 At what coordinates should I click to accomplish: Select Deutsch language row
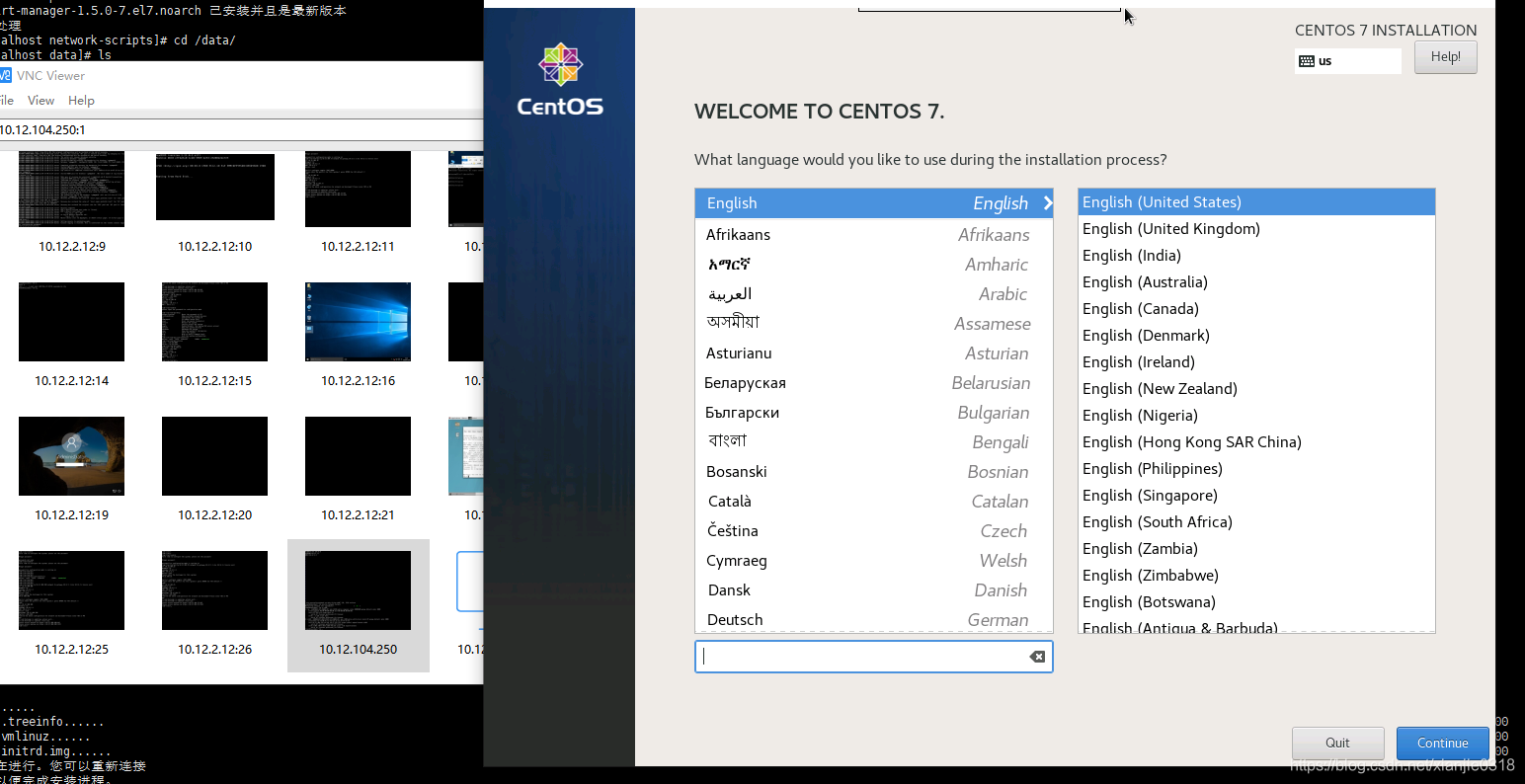pyautogui.click(x=873, y=619)
